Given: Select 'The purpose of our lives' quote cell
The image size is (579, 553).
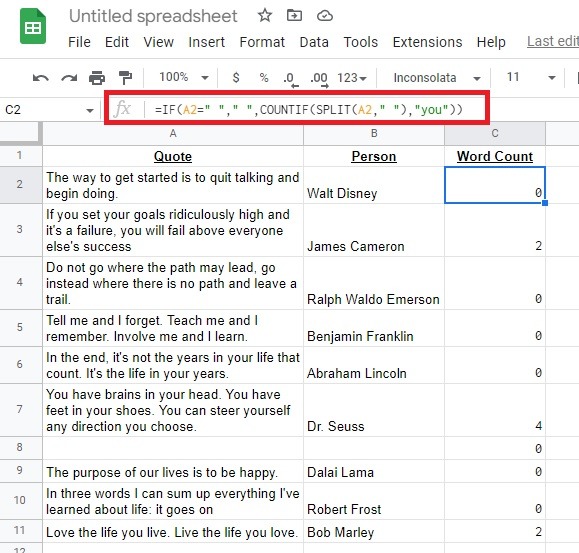Looking at the screenshot, I should coord(173,471).
